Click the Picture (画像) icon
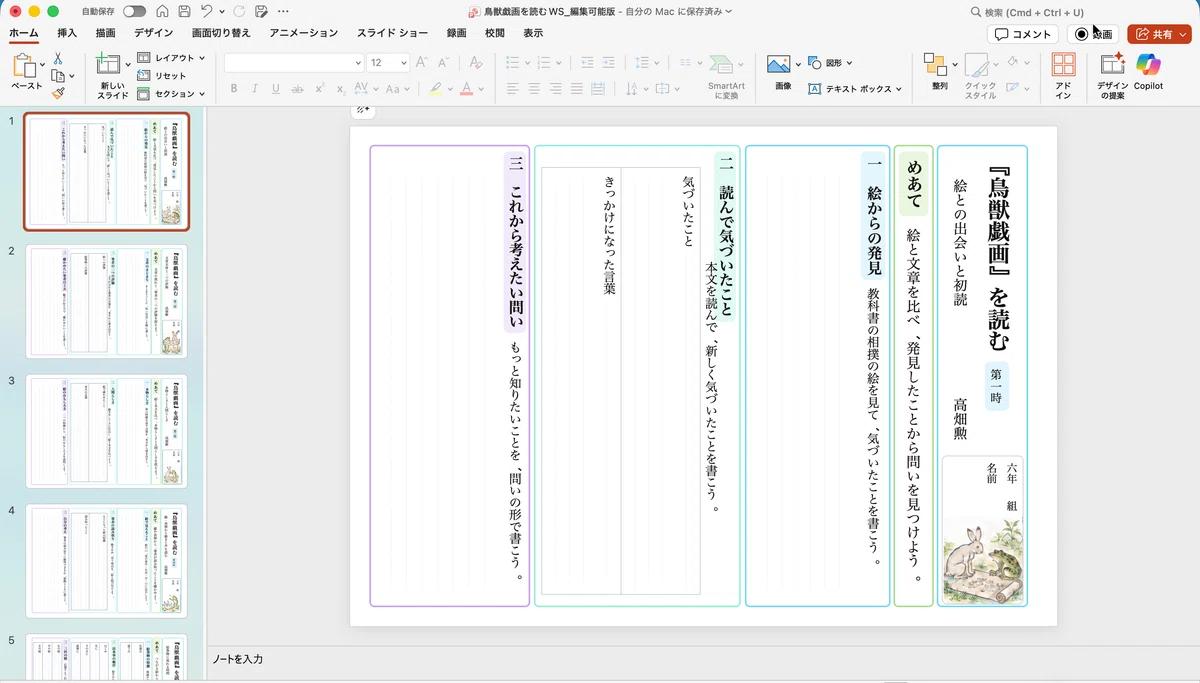Image resolution: width=1200 pixels, height=683 pixels. coord(779,65)
